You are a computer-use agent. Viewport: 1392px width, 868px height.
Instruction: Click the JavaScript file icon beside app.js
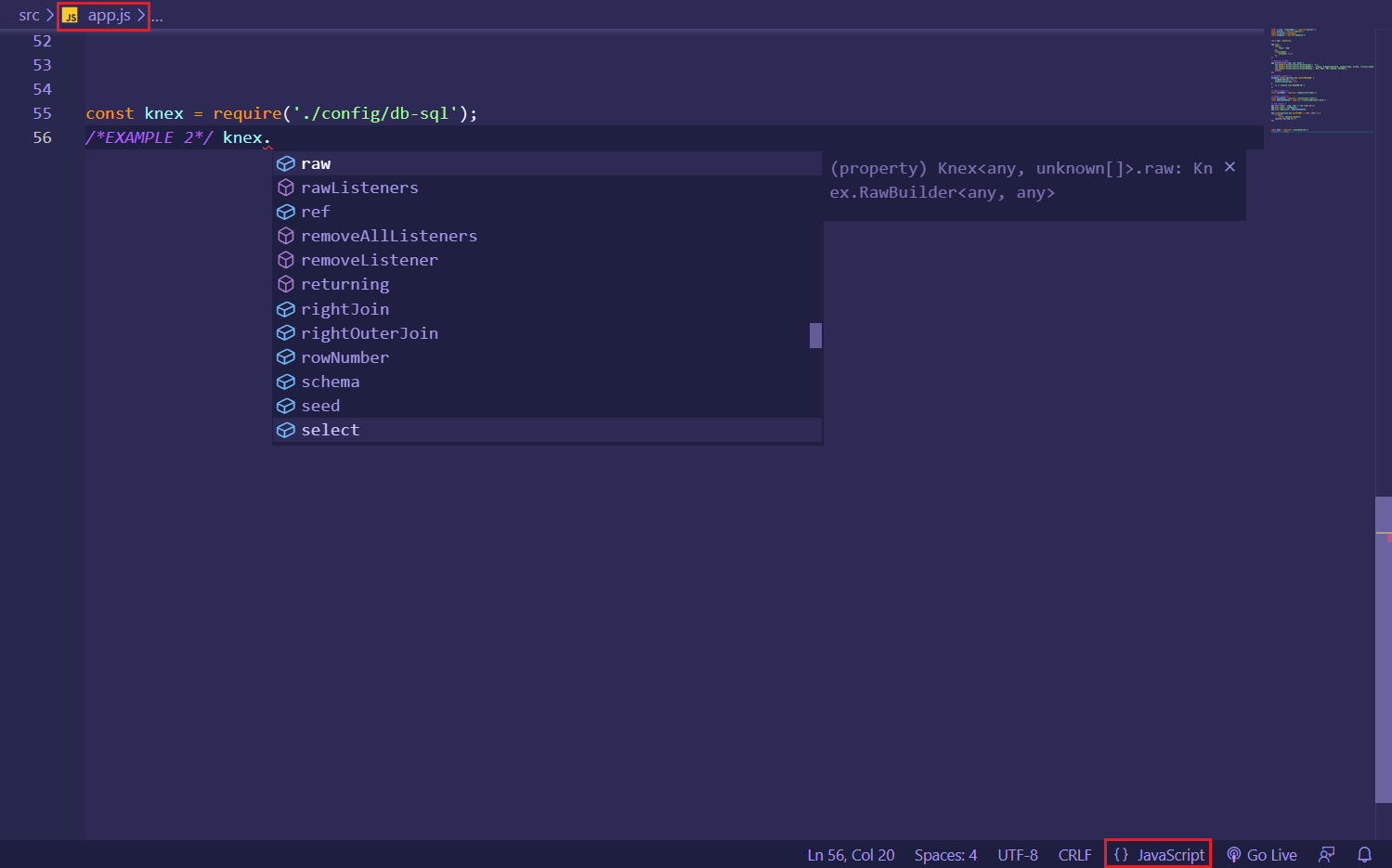click(x=71, y=15)
